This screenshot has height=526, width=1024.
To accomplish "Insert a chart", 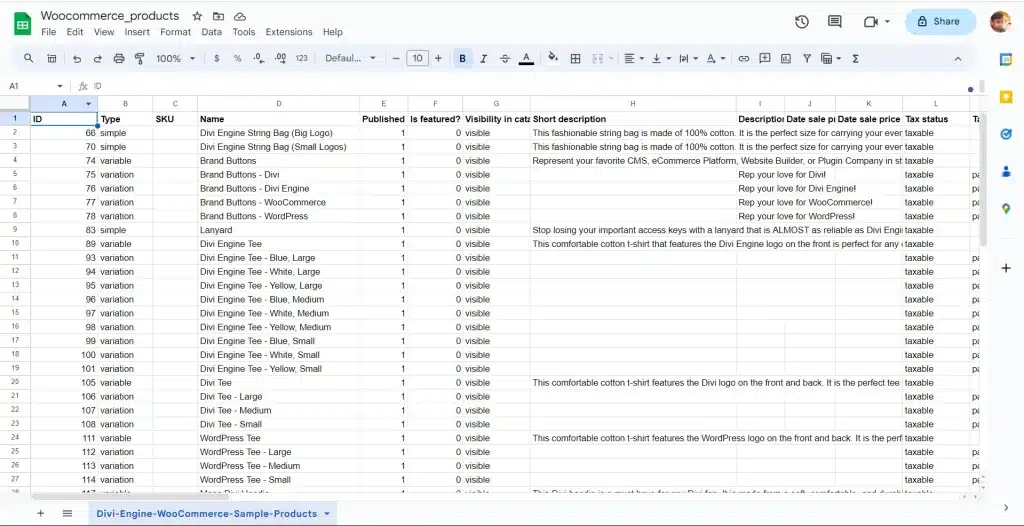I will pyautogui.click(x=786, y=59).
